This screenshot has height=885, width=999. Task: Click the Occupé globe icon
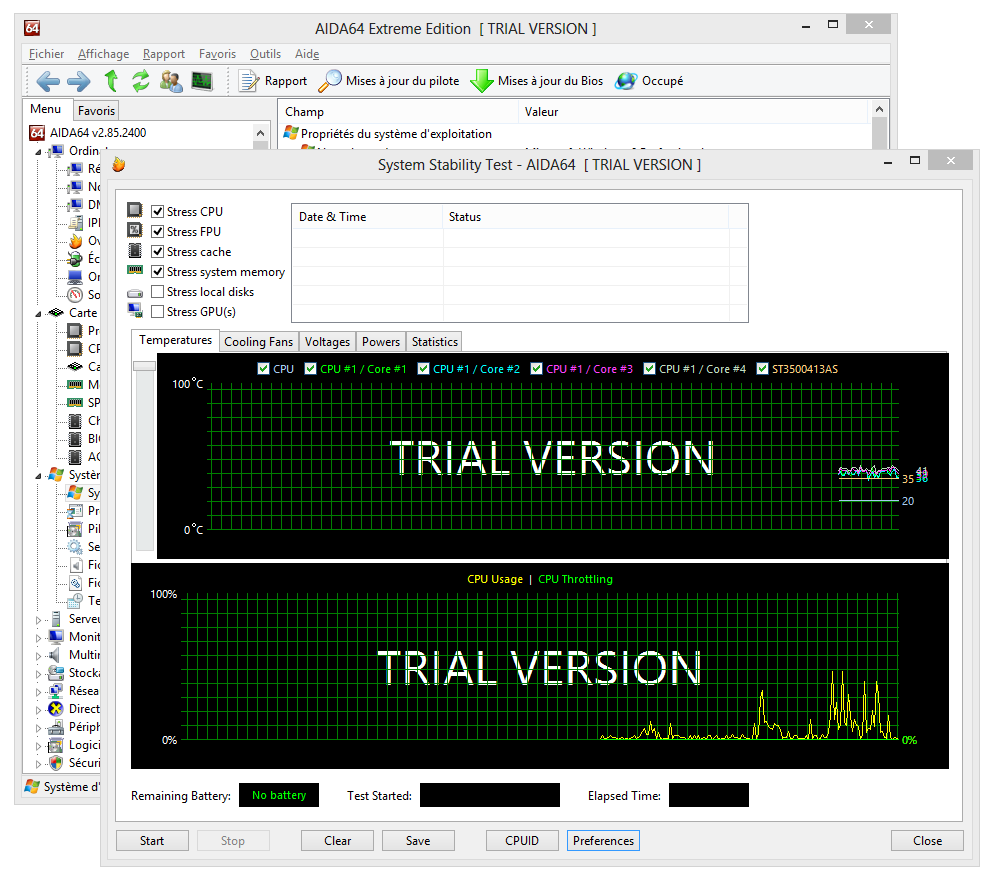point(626,81)
